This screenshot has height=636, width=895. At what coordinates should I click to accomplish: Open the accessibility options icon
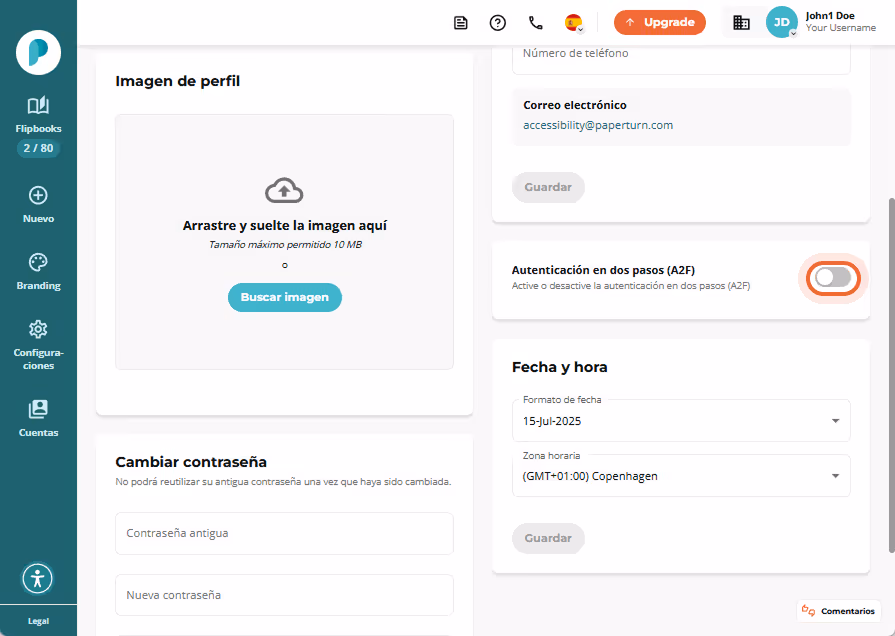click(38, 578)
